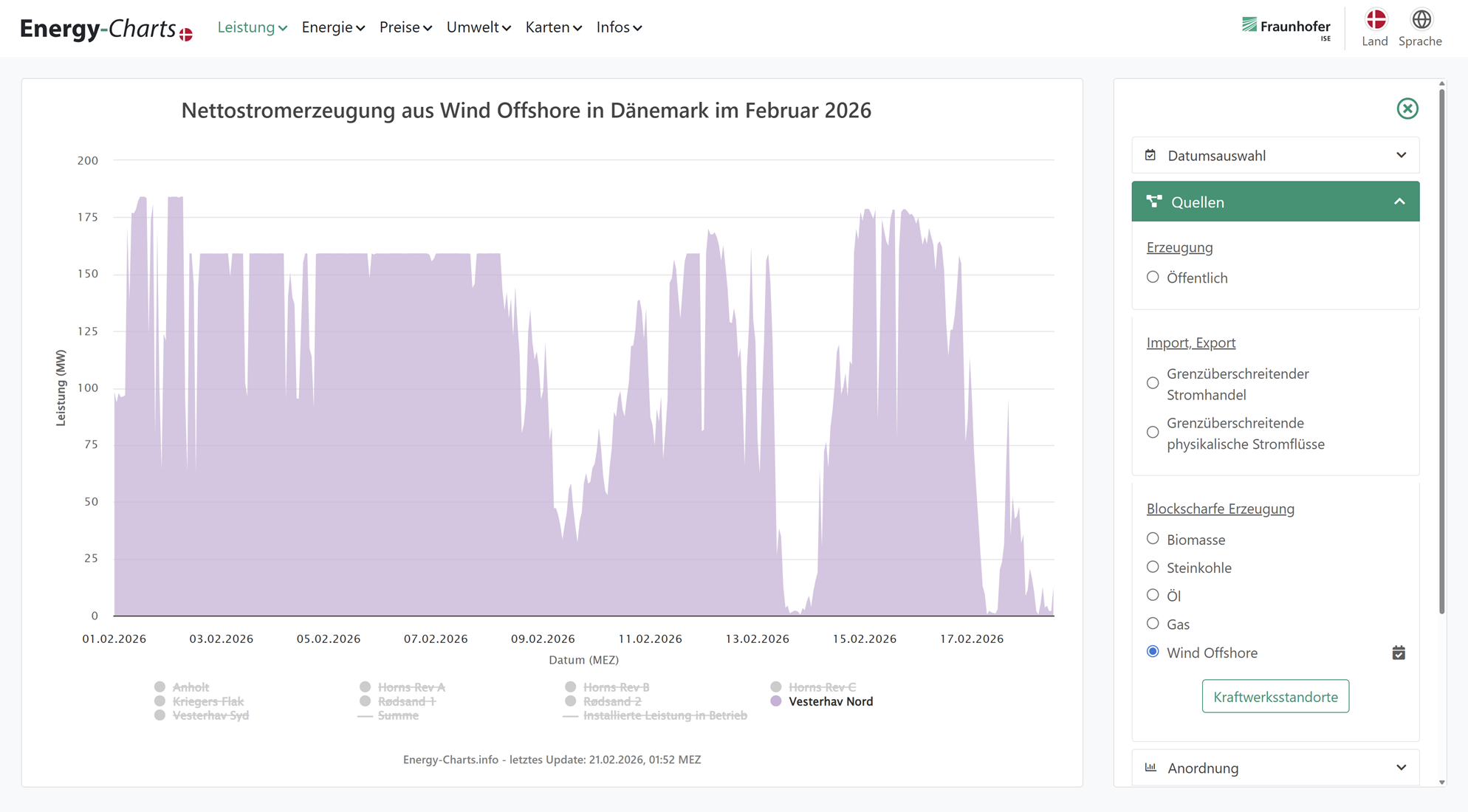Click the calendar icon in Datumsauswahl
The image size is (1468, 812).
[x=1150, y=155]
